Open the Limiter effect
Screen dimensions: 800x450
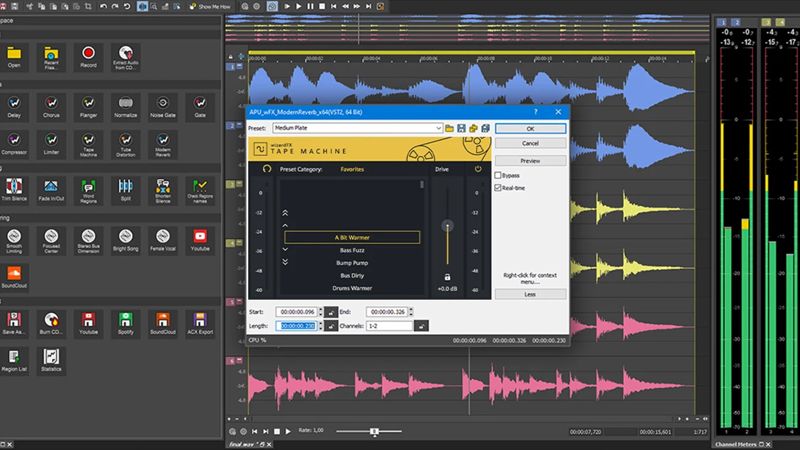[x=51, y=144]
